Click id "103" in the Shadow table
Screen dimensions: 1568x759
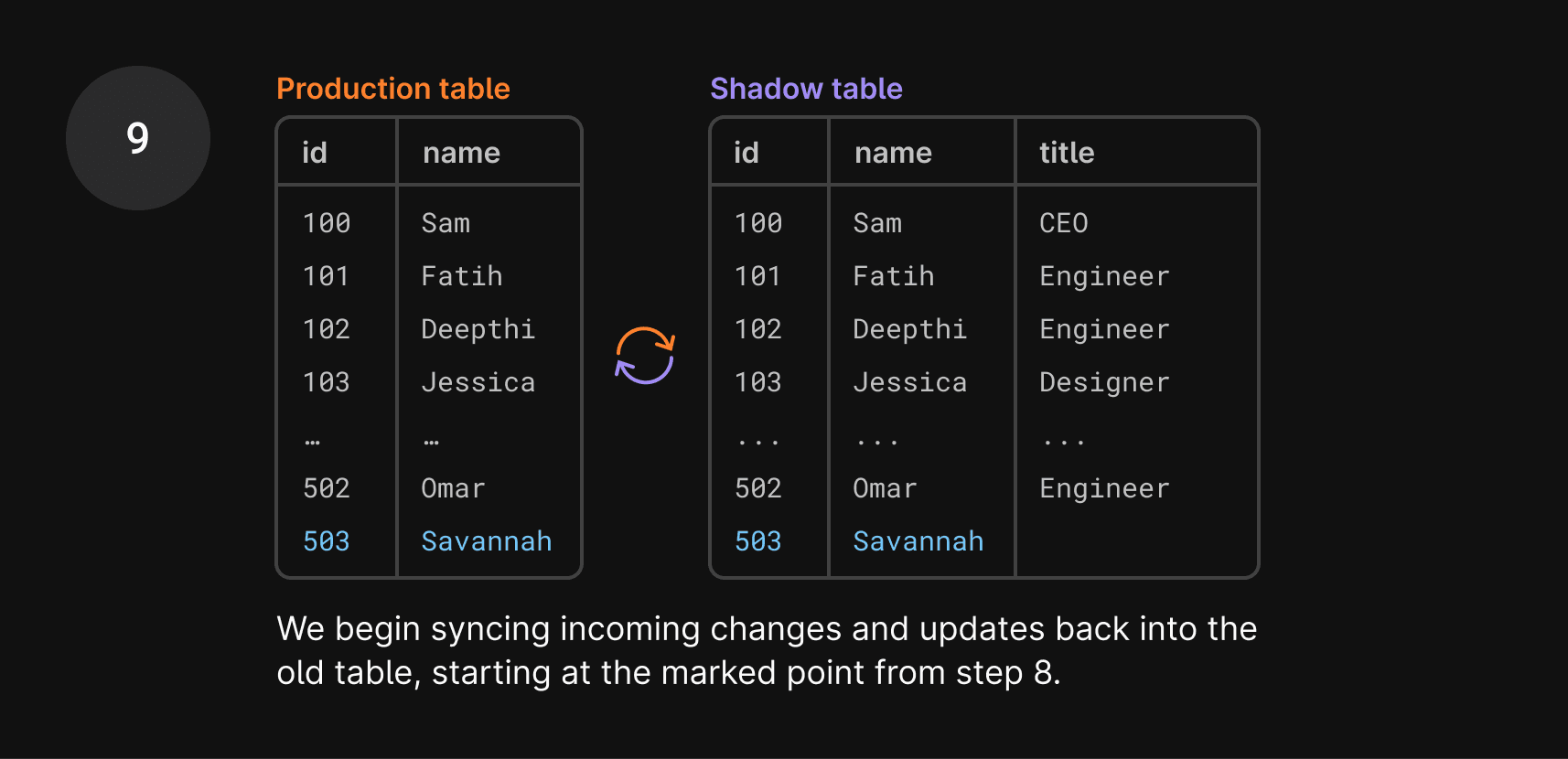pyautogui.click(x=758, y=382)
